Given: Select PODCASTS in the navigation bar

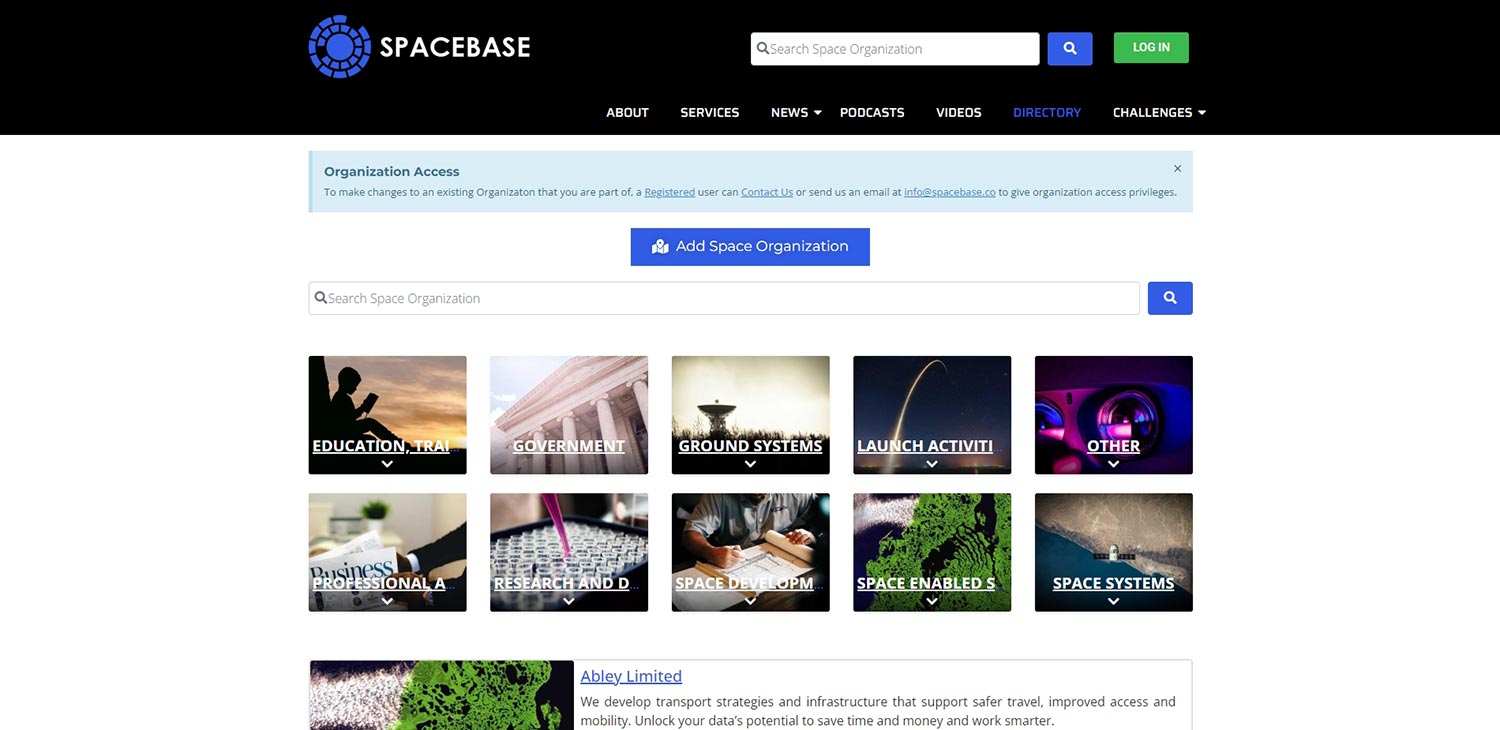Looking at the screenshot, I should coord(871,112).
